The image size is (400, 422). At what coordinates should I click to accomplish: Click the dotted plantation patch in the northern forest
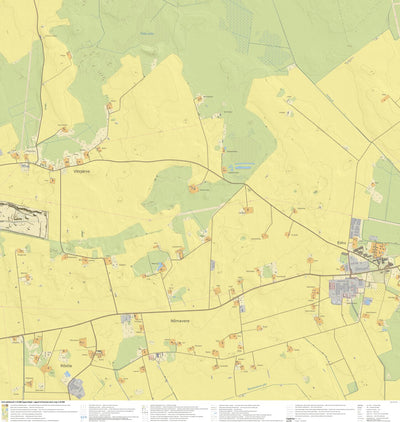click(x=237, y=27)
